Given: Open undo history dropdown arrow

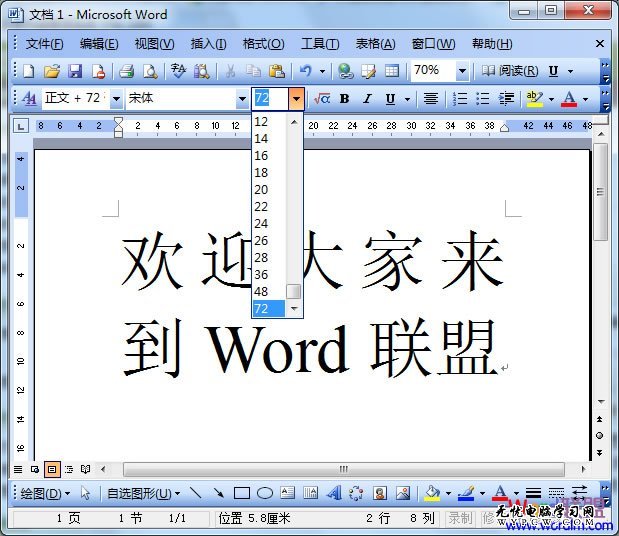Looking at the screenshot, I should pyautogui.click(x=323, y=71).
